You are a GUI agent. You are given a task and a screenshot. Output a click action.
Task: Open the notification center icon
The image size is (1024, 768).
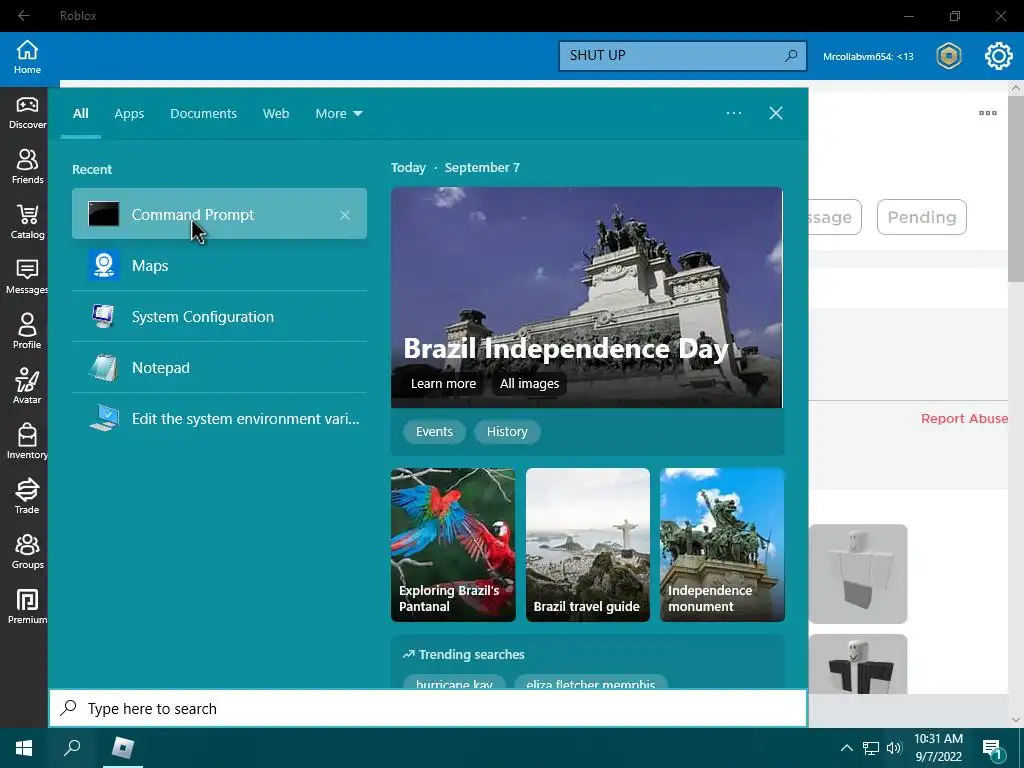(993, 749)
